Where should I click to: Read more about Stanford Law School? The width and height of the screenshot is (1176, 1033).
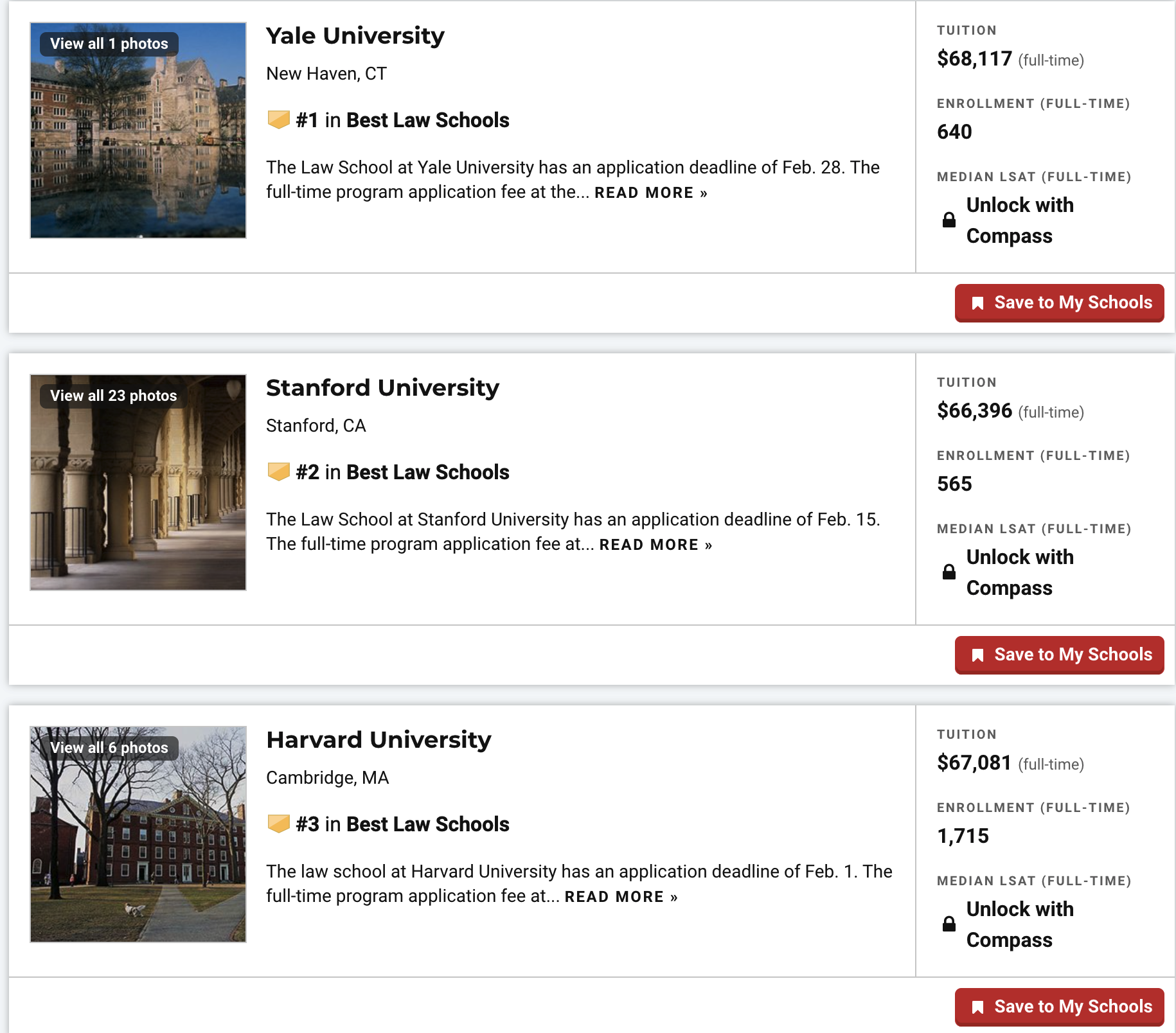click(x=655, y=545)
